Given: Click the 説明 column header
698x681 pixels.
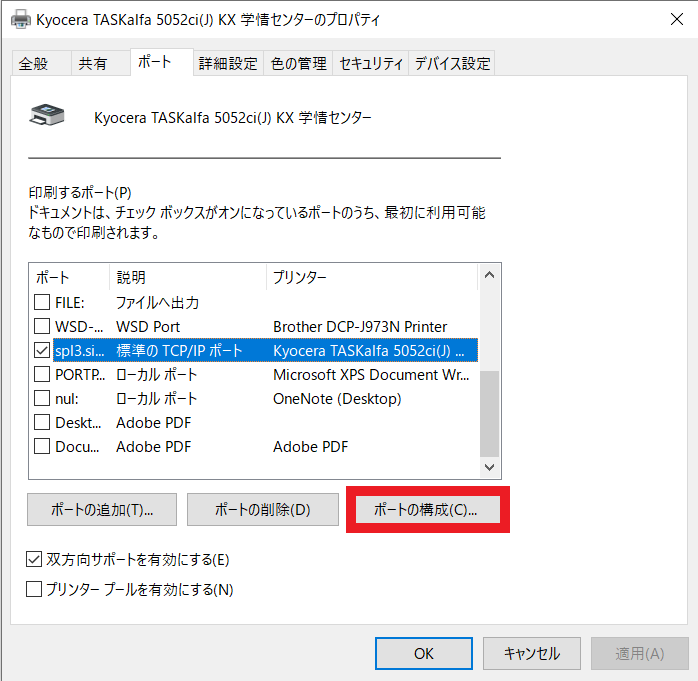Looking at the screenshot, I should coord(188,277).
